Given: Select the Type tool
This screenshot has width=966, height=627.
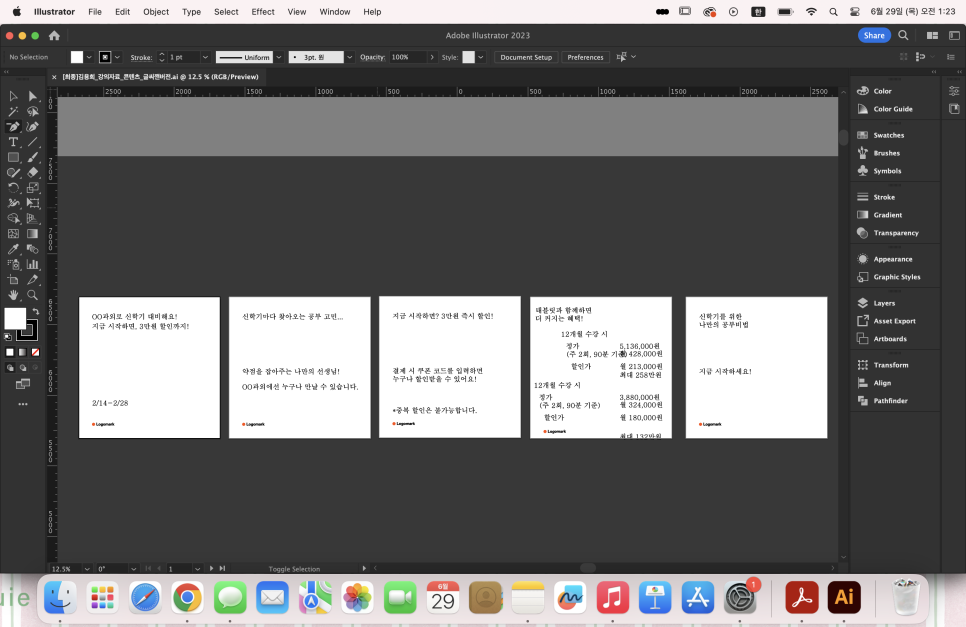Looking at the screenshot, I should pyautogui.click(x=13, y=142).
